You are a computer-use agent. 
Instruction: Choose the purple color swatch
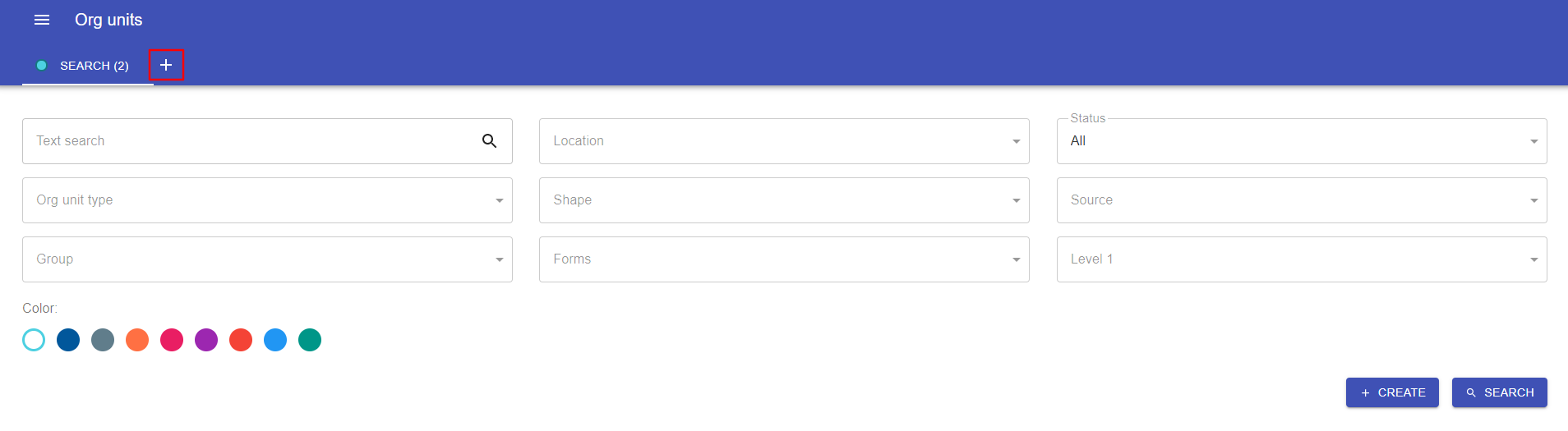pos(206,340)
